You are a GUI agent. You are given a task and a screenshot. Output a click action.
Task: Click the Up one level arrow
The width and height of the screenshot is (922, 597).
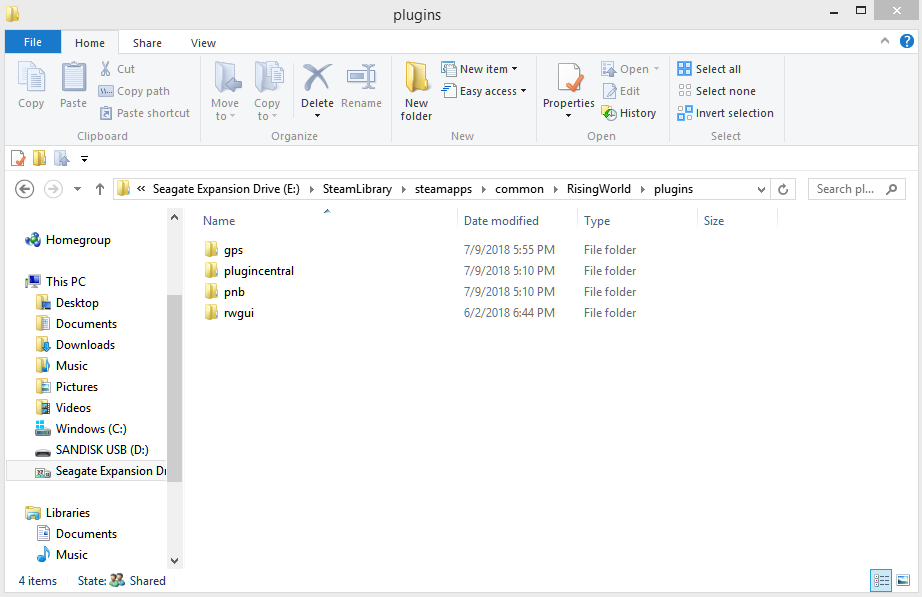(99, 189)
